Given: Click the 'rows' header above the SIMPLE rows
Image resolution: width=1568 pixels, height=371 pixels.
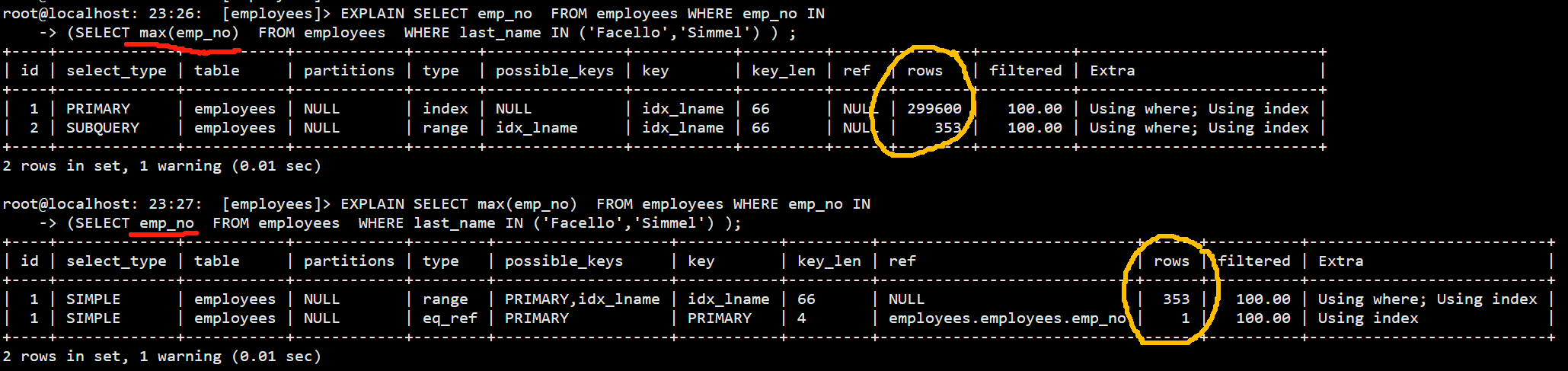Looking at the screenshot, I should pyautogui.click(x=1172, y=261).
